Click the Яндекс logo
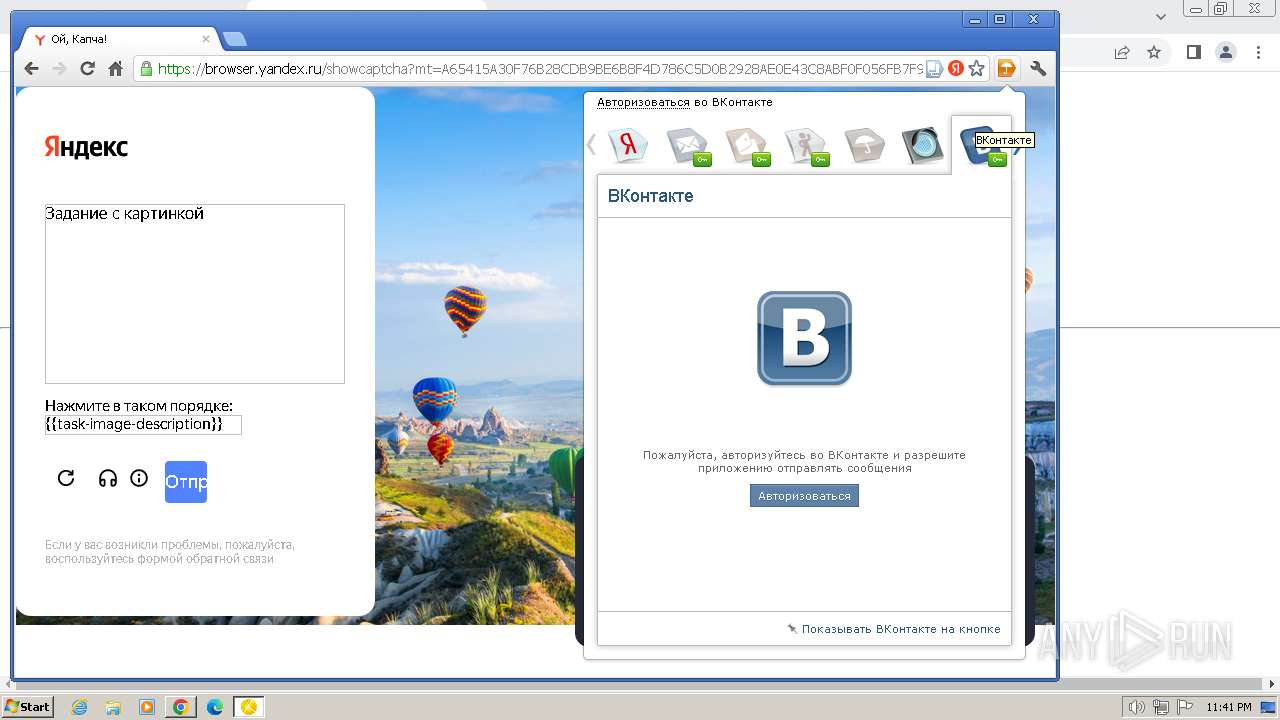 [x=86, y=147]
